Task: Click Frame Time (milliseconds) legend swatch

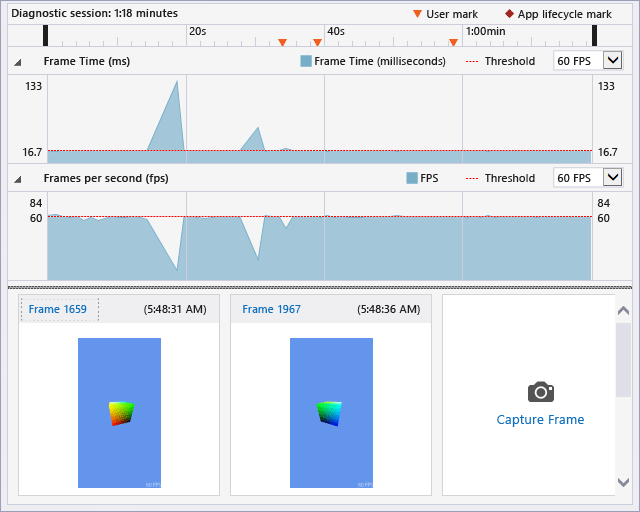Action: [x=306, y=61]
